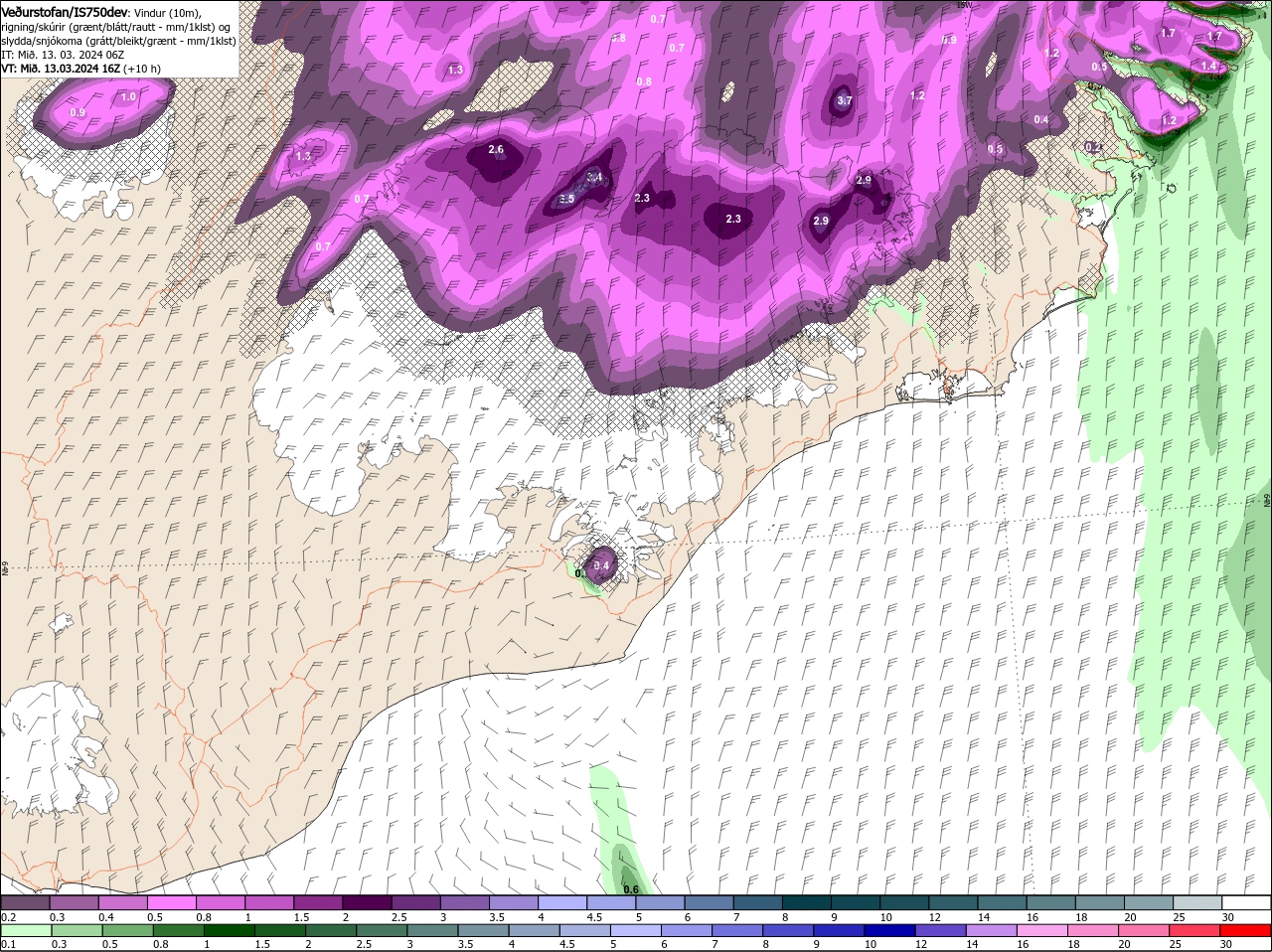This screenshot has width=1272, height=952.
Task: Select the 'rigning/skúrir' legend description line
Action: pyautogui.click(x=116, y=27)
